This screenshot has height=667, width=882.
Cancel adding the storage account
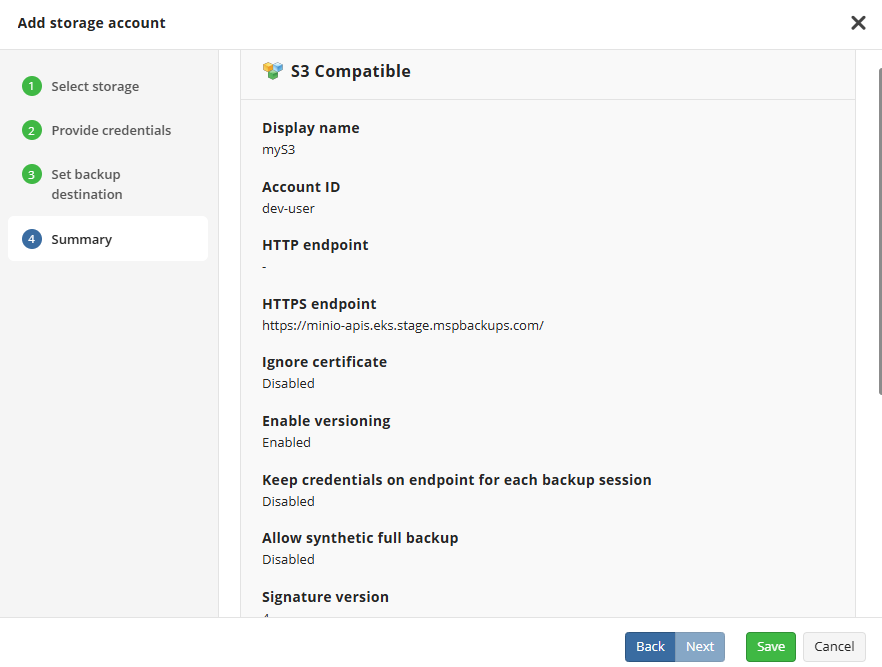834,647
